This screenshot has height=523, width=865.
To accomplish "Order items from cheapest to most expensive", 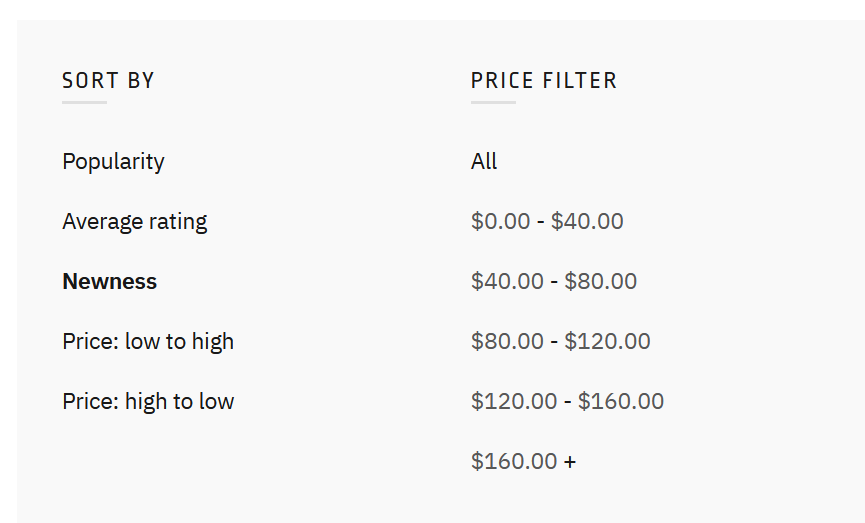I will (x=148, y=342).
